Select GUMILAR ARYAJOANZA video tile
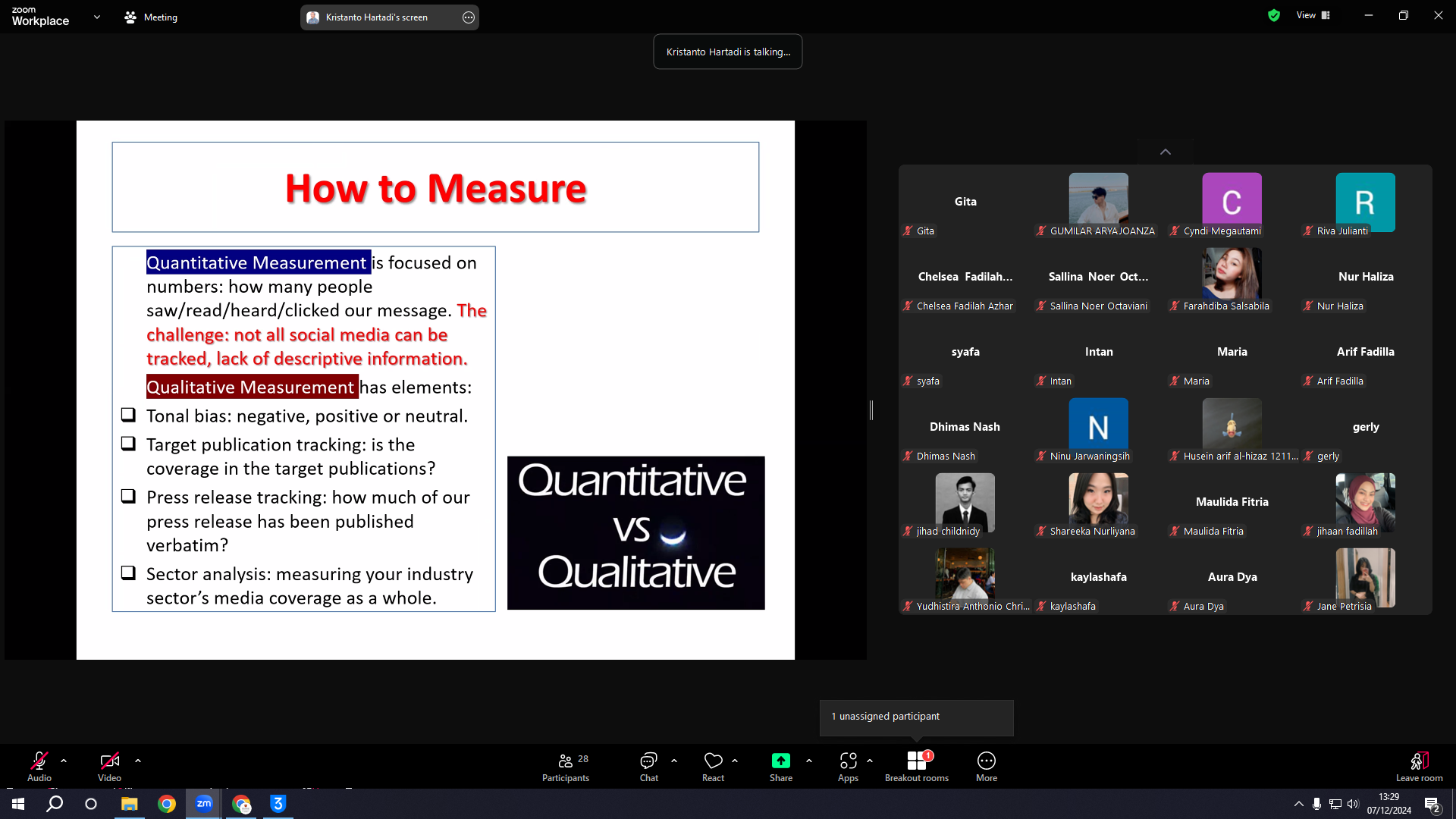This screenshot has width=1456, height=819. point(1099,202)
